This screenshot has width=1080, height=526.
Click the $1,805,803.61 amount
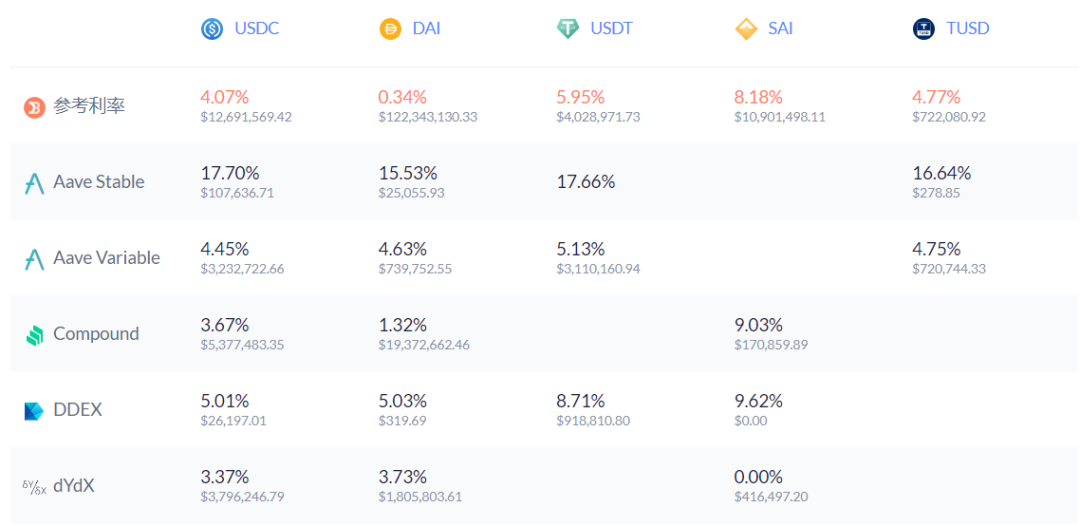tap(420, 496)
